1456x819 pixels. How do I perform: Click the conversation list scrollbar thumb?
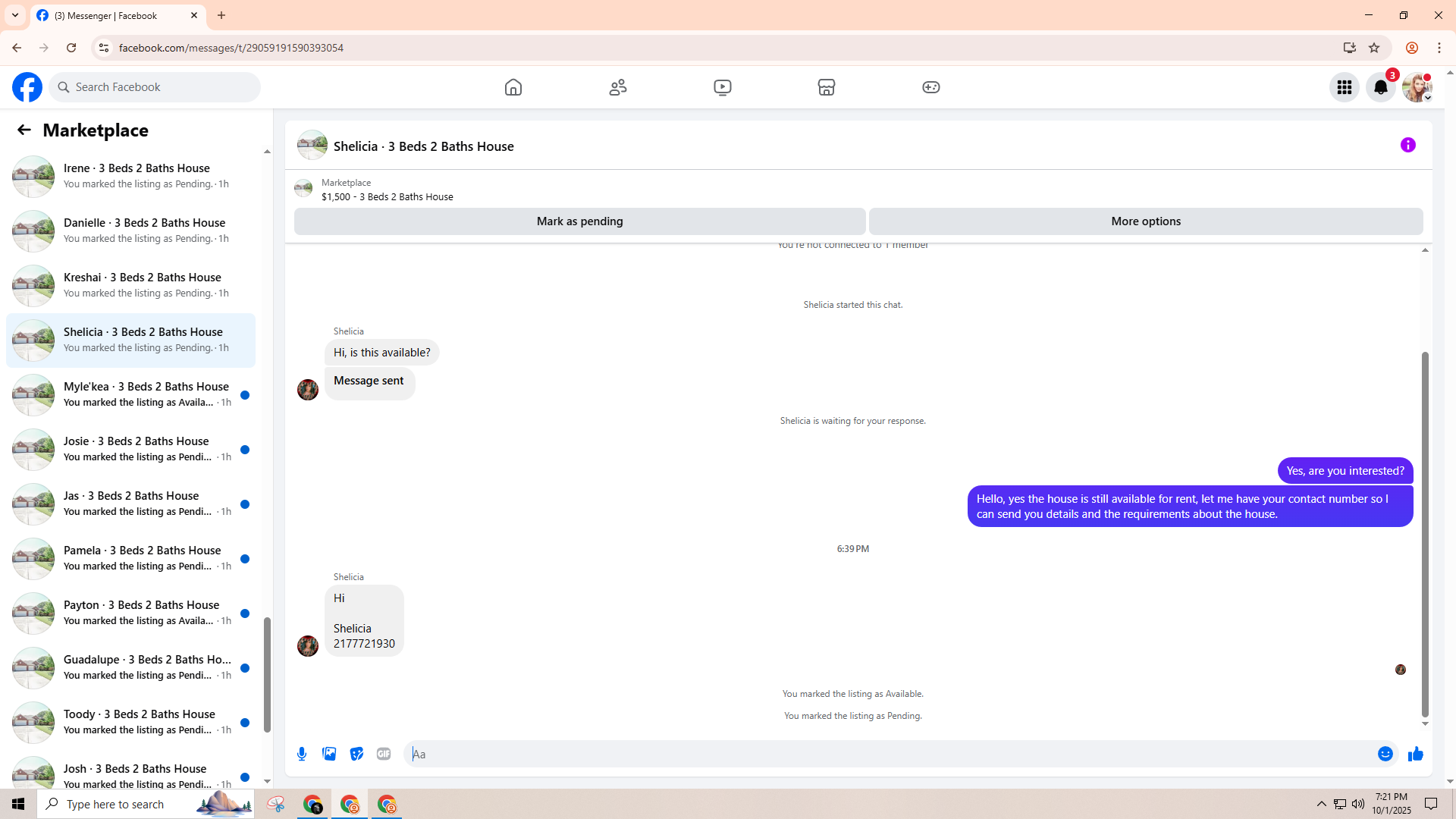pyautogui.click(x=267, y=675)
